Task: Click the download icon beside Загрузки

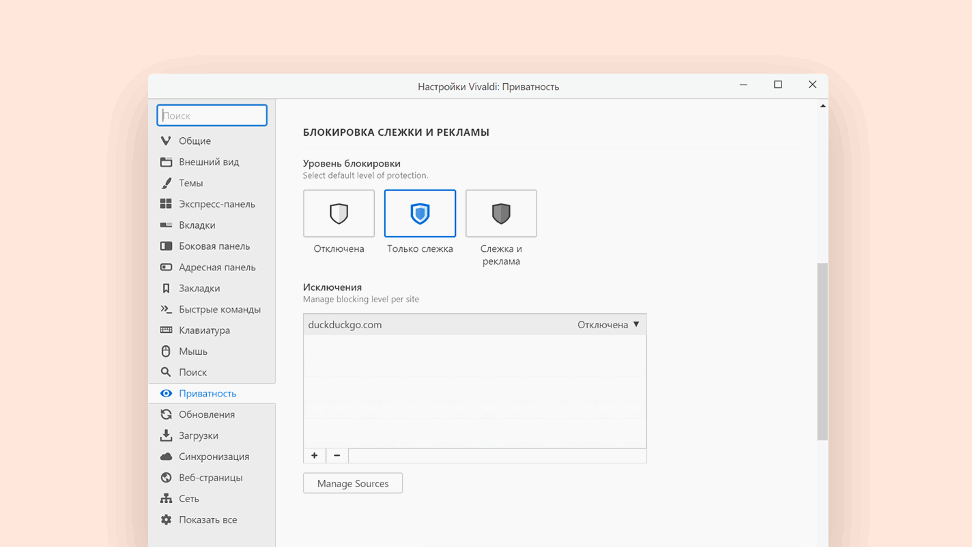Action: pos(166,435)
